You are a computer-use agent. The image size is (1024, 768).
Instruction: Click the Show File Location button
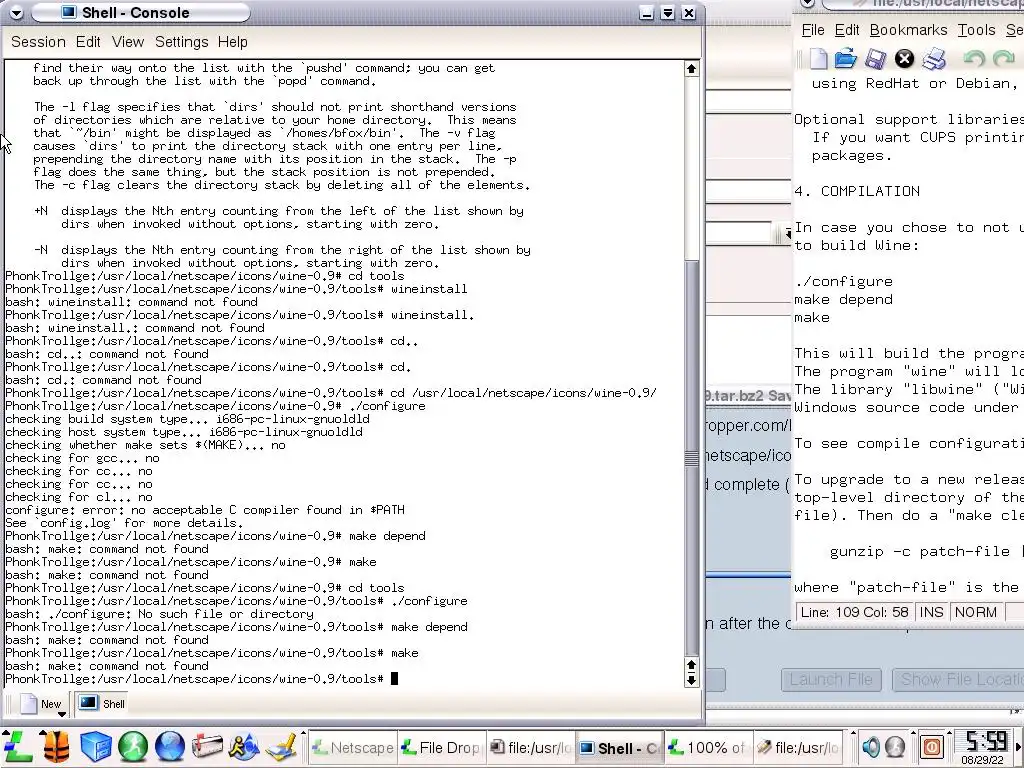[958, 680]
